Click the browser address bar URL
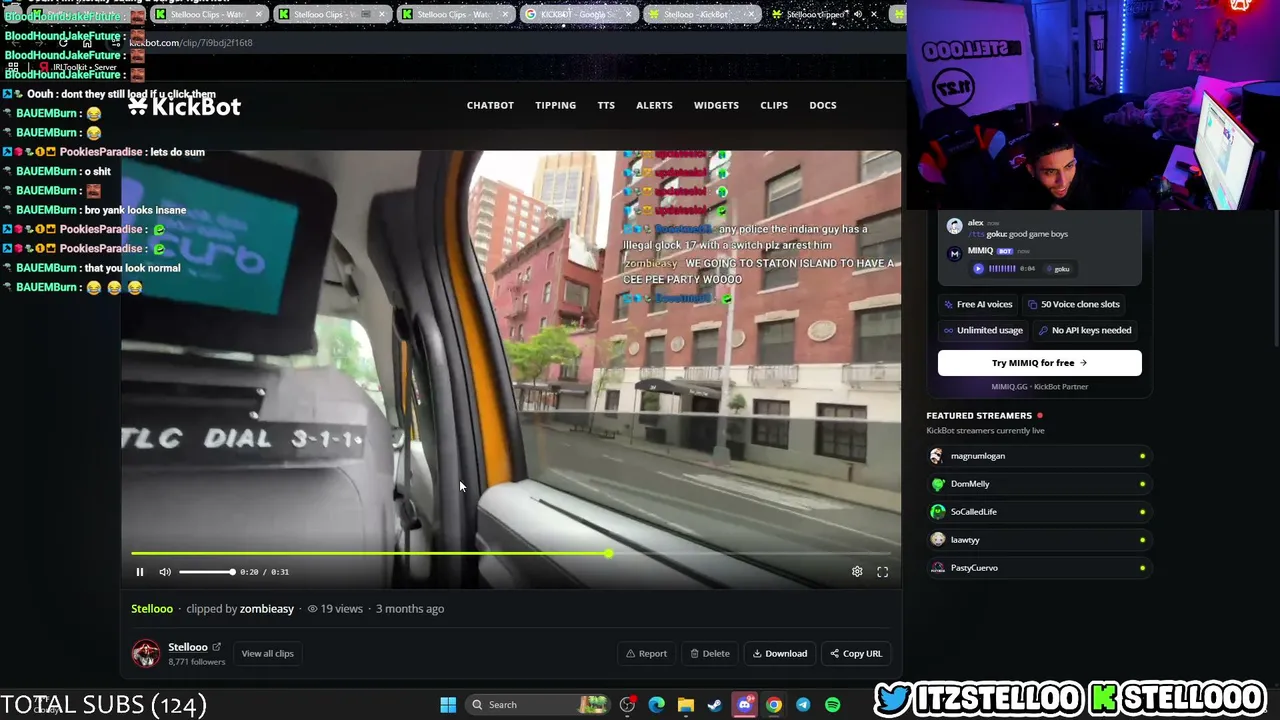 coord(191,43)
